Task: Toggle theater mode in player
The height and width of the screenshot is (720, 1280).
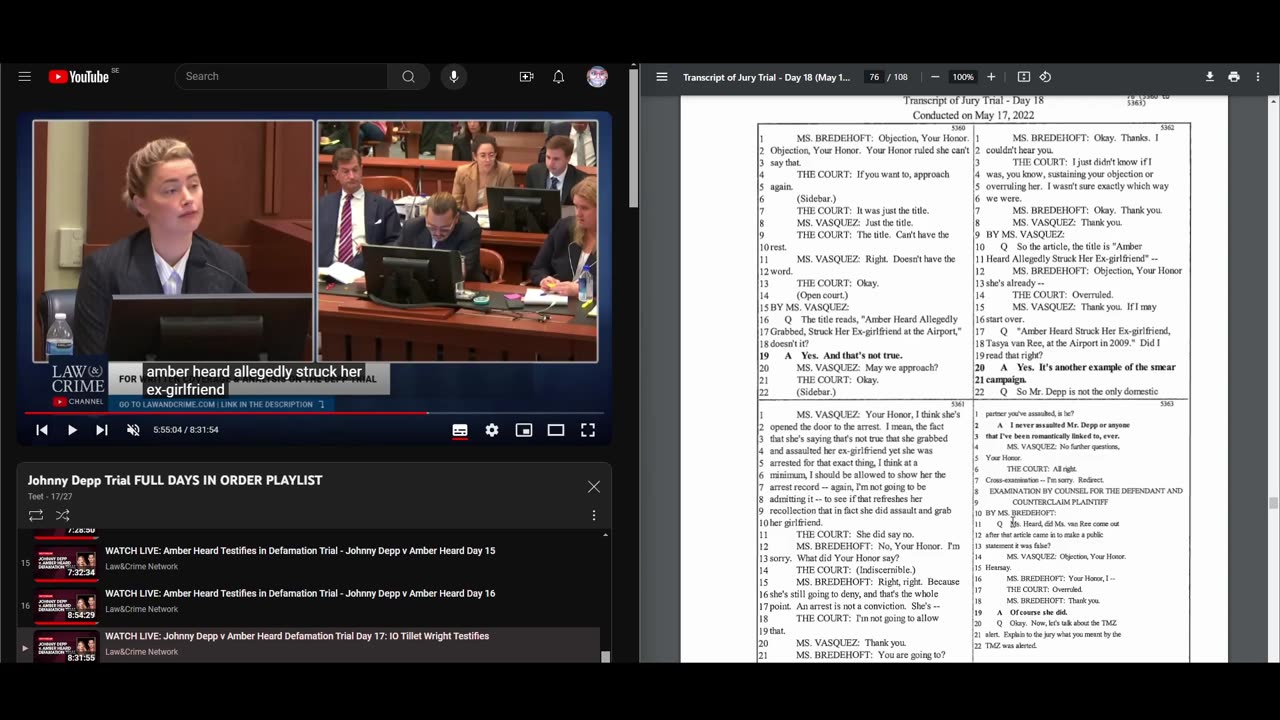Action: [x=556, y=430]
